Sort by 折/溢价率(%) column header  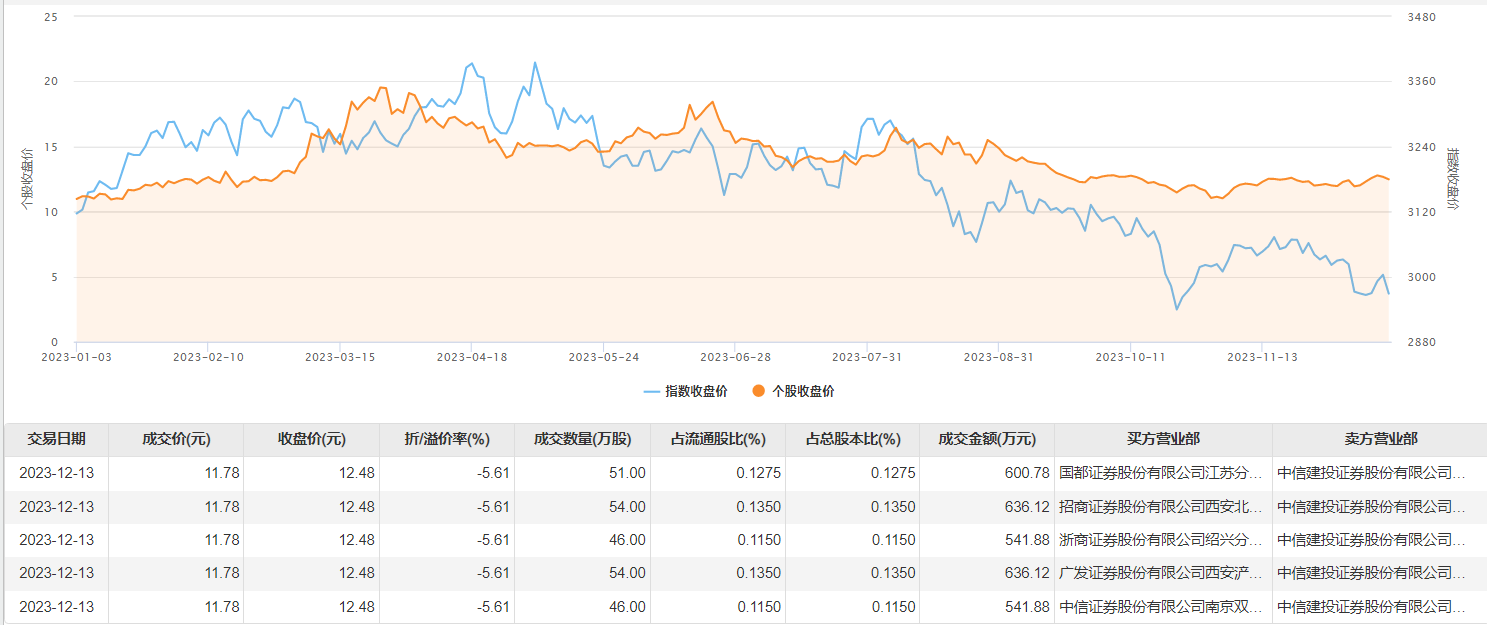pyautogui.click(x=447, y=439)
